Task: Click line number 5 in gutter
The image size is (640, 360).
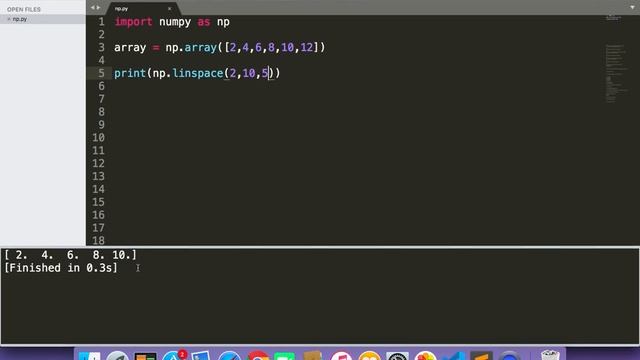Action: 101,73
